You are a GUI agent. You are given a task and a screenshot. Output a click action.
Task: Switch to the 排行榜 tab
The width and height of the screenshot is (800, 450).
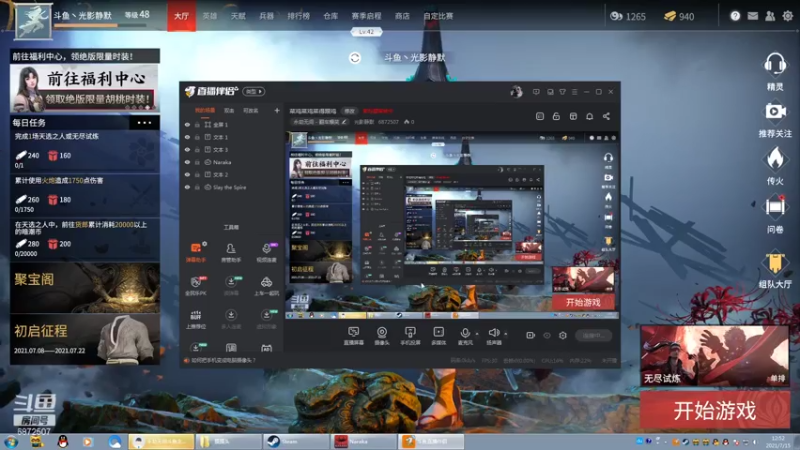pyautogui.click(x=298, y=16)
